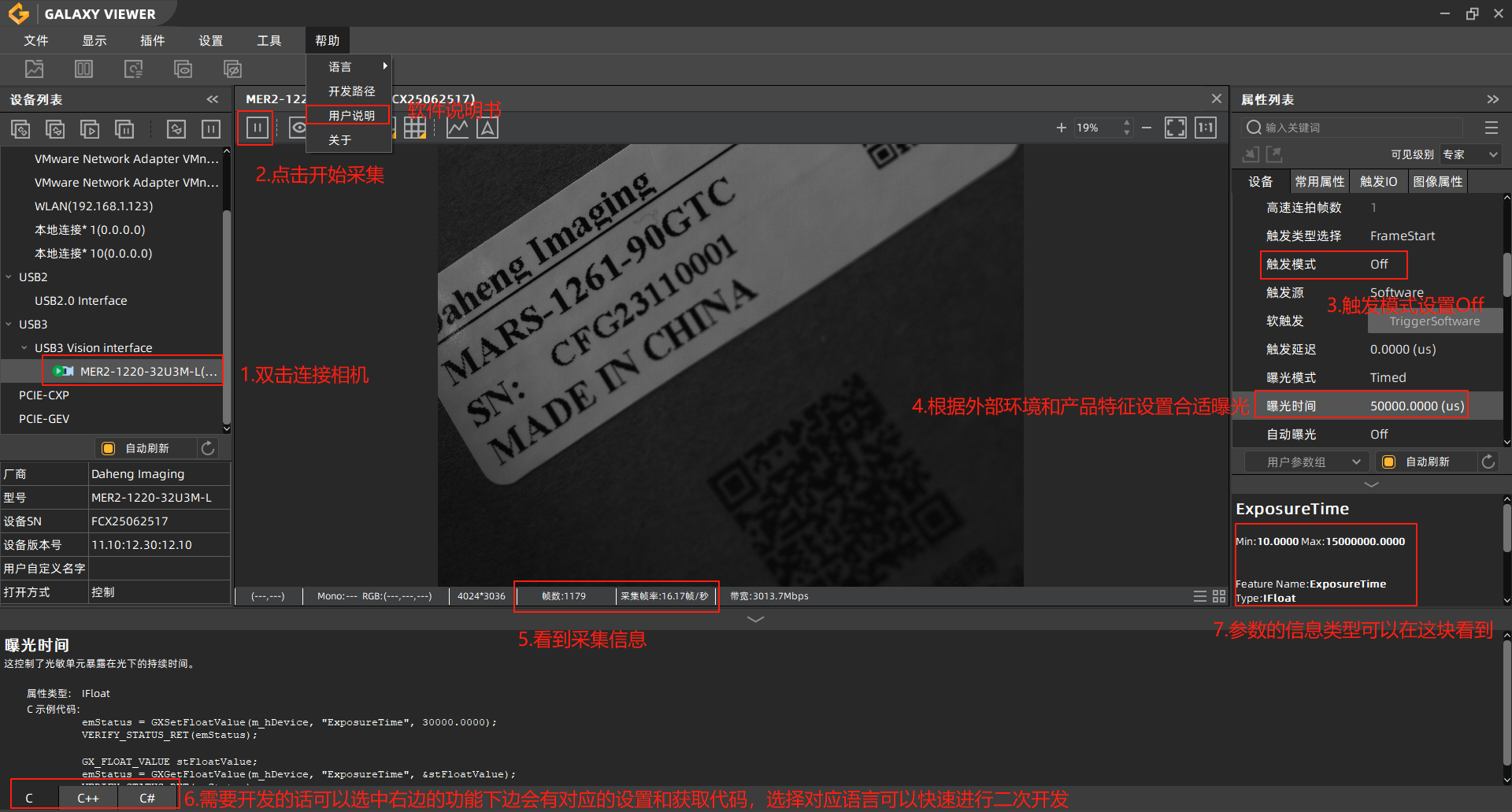This screenshot has width=1512, height=812.
Task: Fit image to window icon
Action: 1176,128
